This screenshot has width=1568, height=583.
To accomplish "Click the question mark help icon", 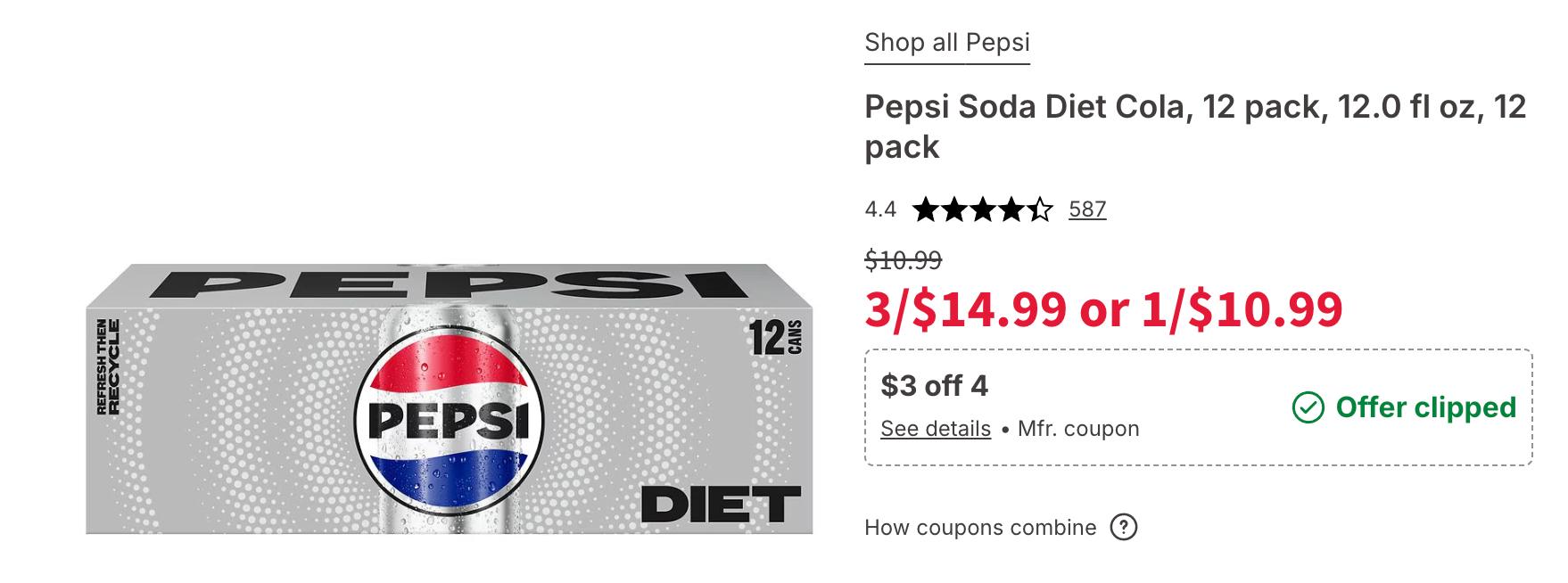I will (x=1123, y=527).
